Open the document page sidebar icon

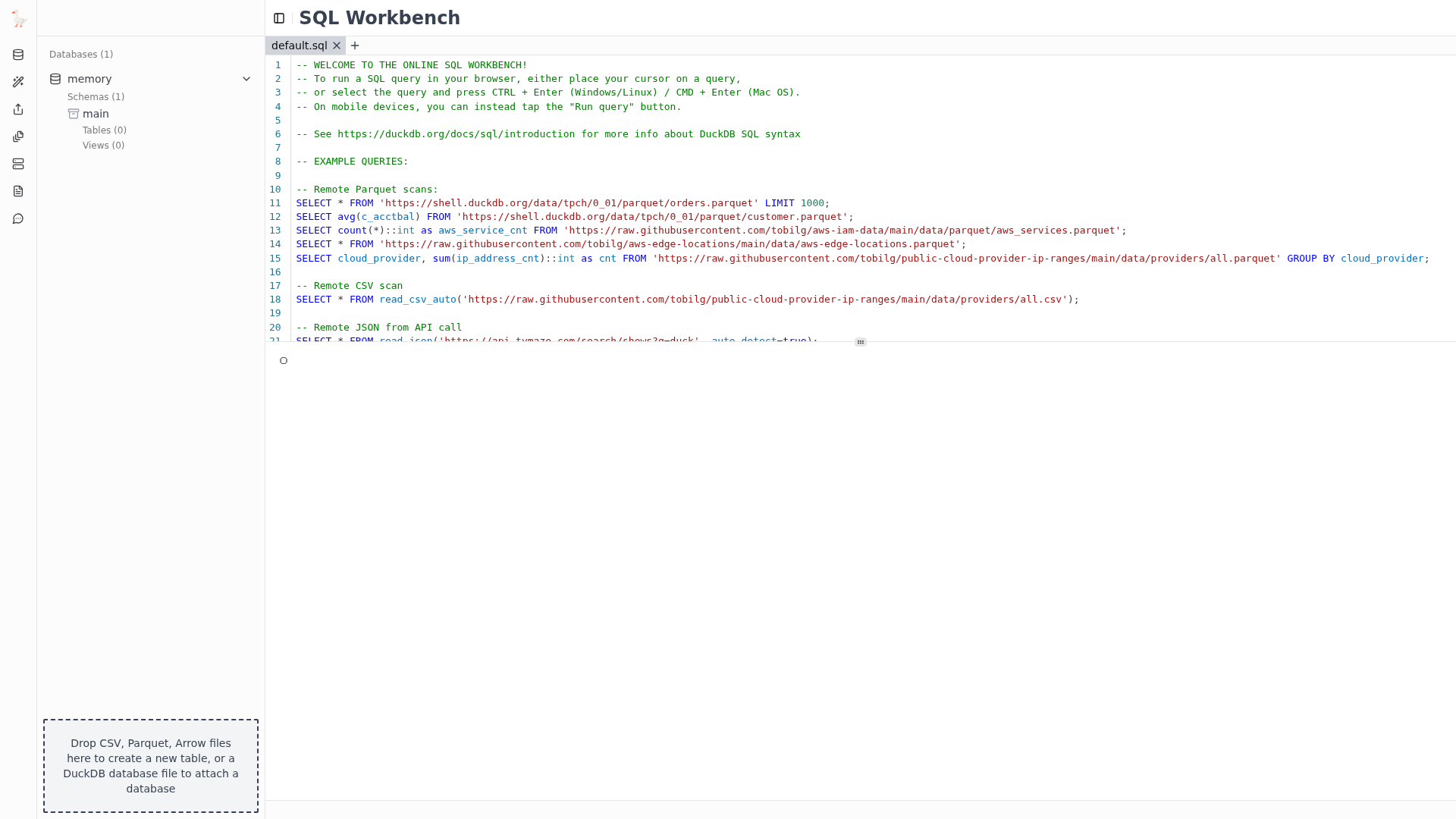[18, 191]
